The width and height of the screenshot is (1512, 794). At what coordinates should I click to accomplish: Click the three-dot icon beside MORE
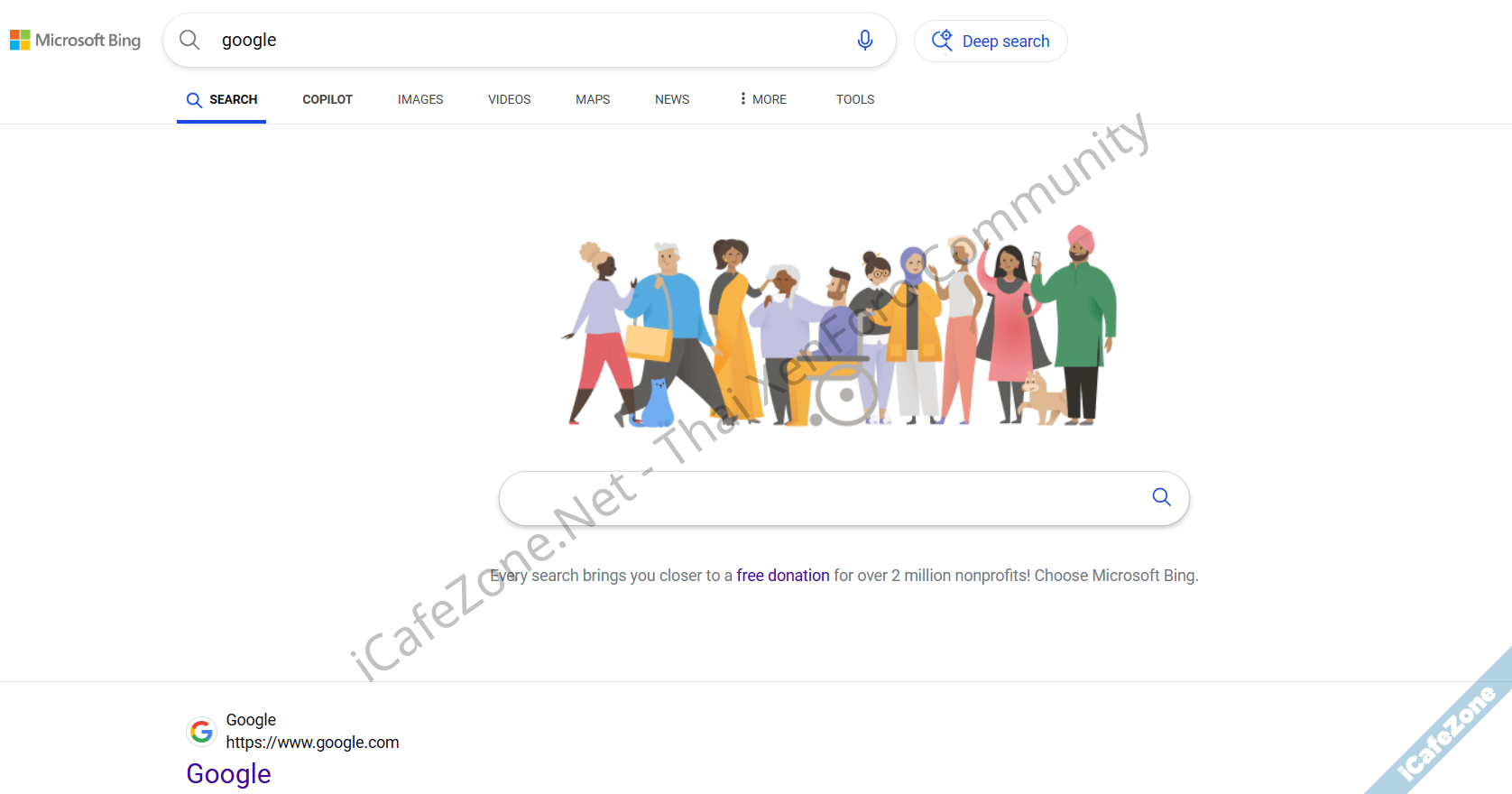(742, 98)
